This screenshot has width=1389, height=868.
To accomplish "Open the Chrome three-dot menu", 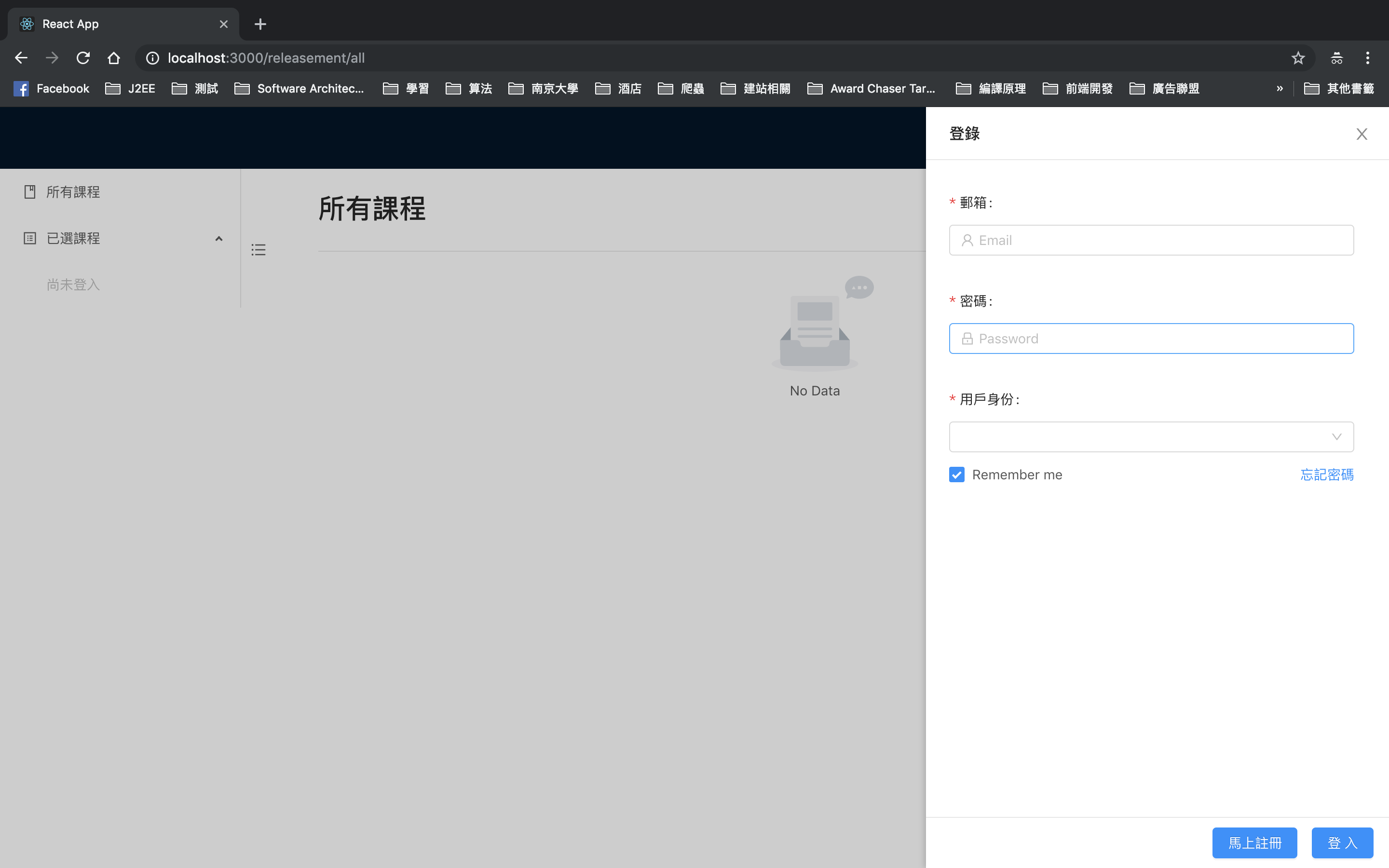I will (x=1367, y=58).
